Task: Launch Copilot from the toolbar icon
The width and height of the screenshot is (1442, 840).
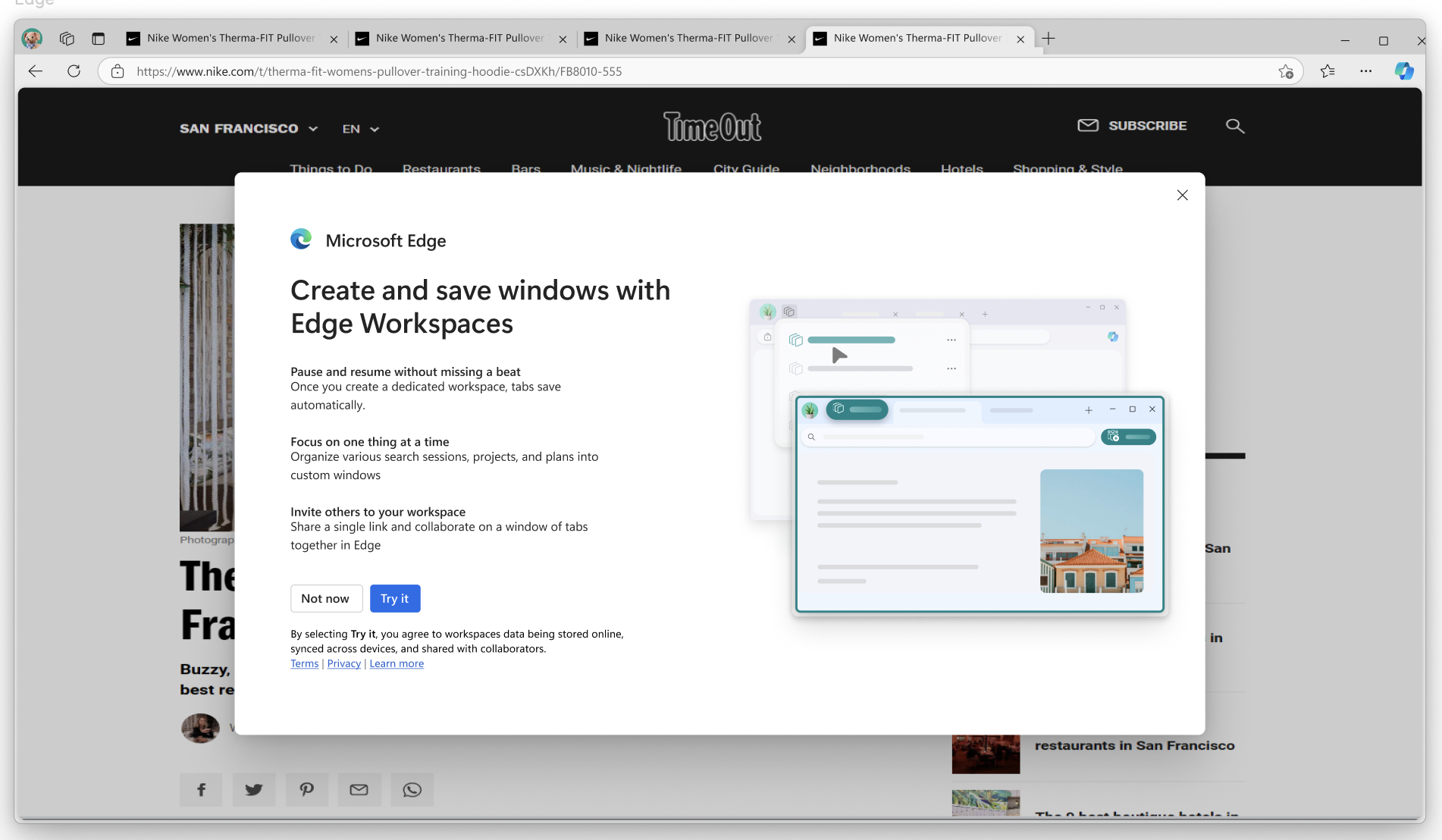Action: (1404, 71)
